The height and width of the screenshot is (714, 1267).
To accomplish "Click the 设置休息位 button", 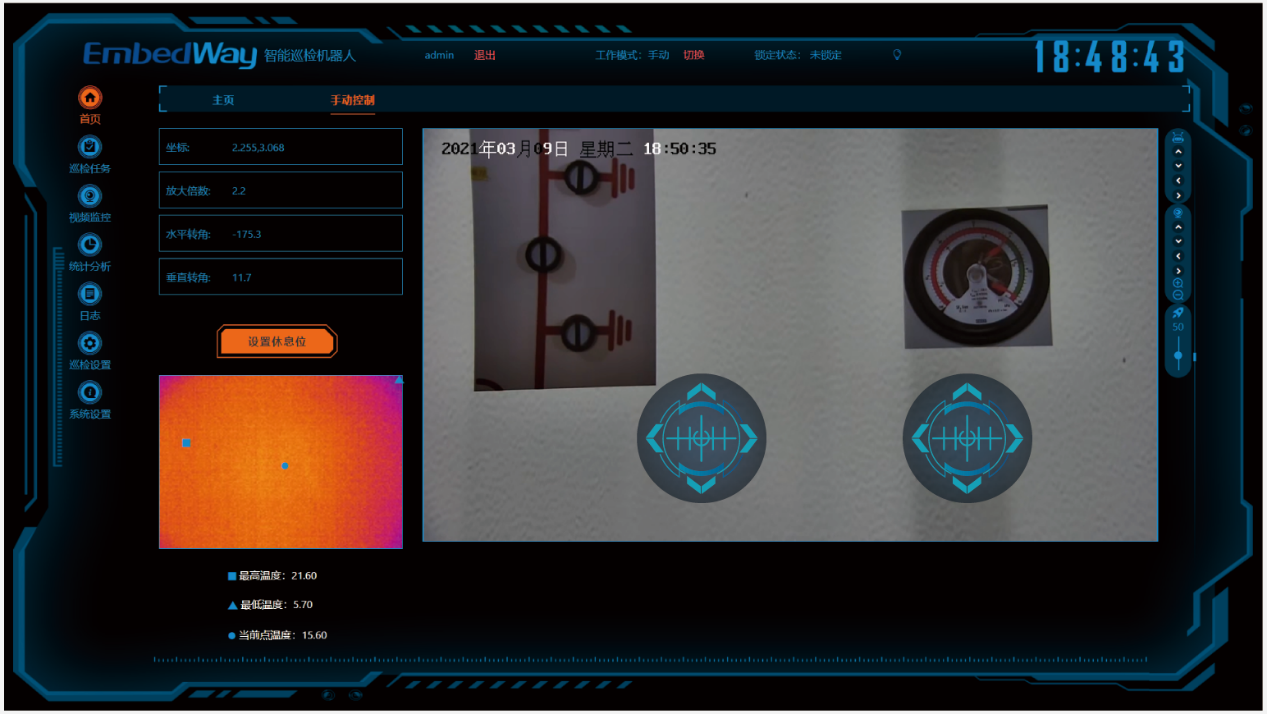I will [277, 341].
